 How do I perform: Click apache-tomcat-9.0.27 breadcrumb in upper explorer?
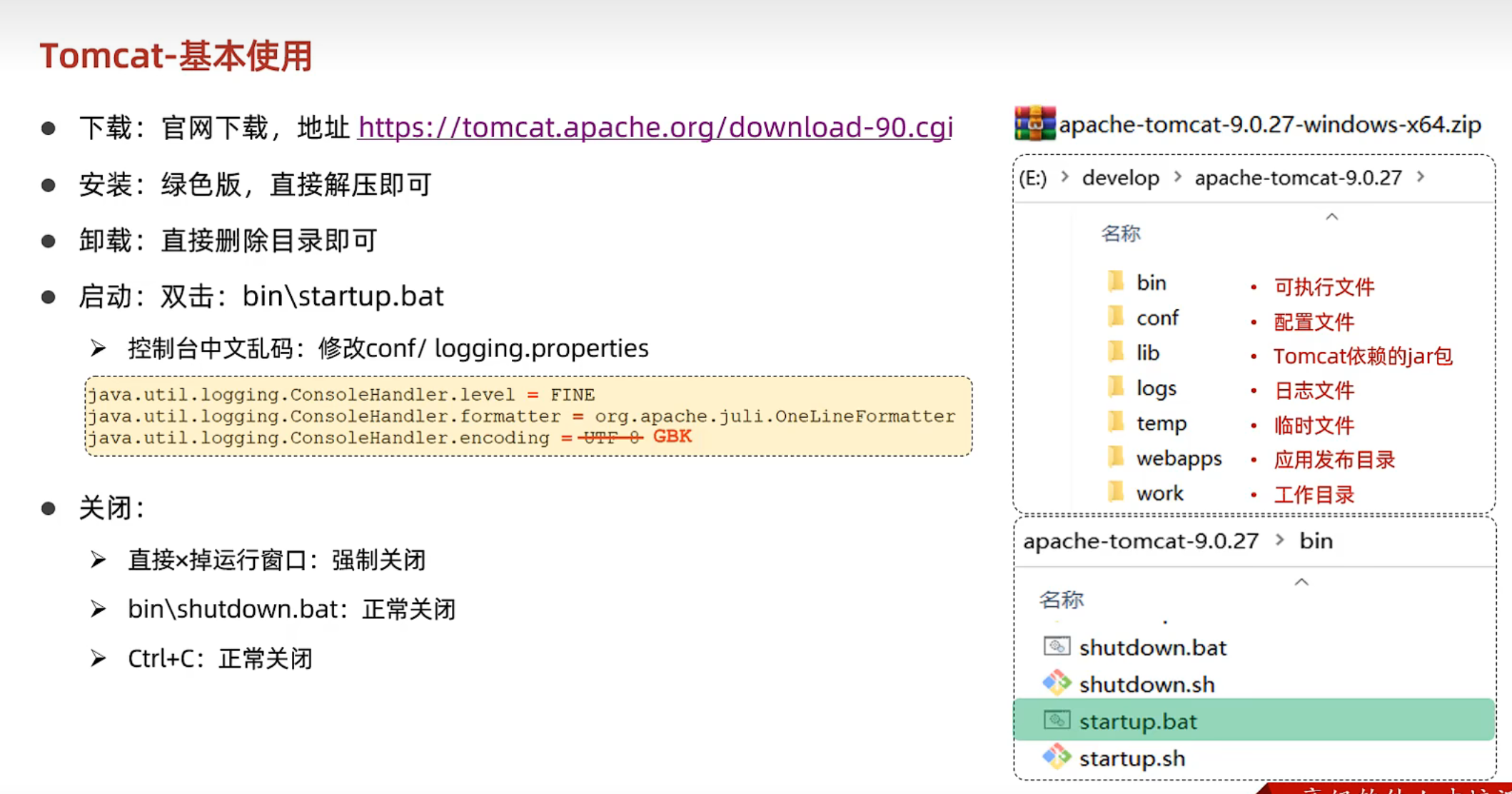[1299, 178]
